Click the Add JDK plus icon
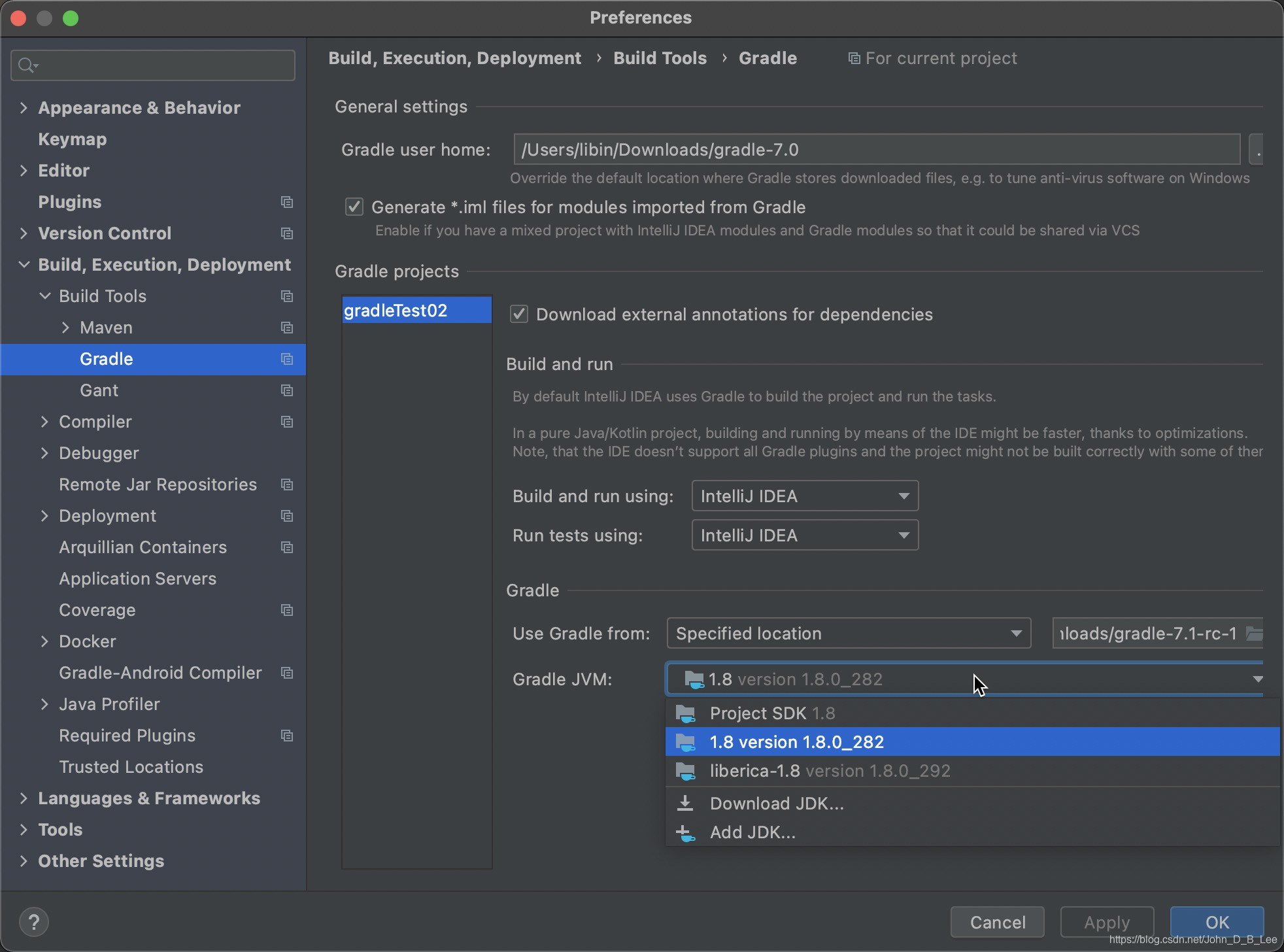Screen dimensions: 1284x952 pos(685,832)
